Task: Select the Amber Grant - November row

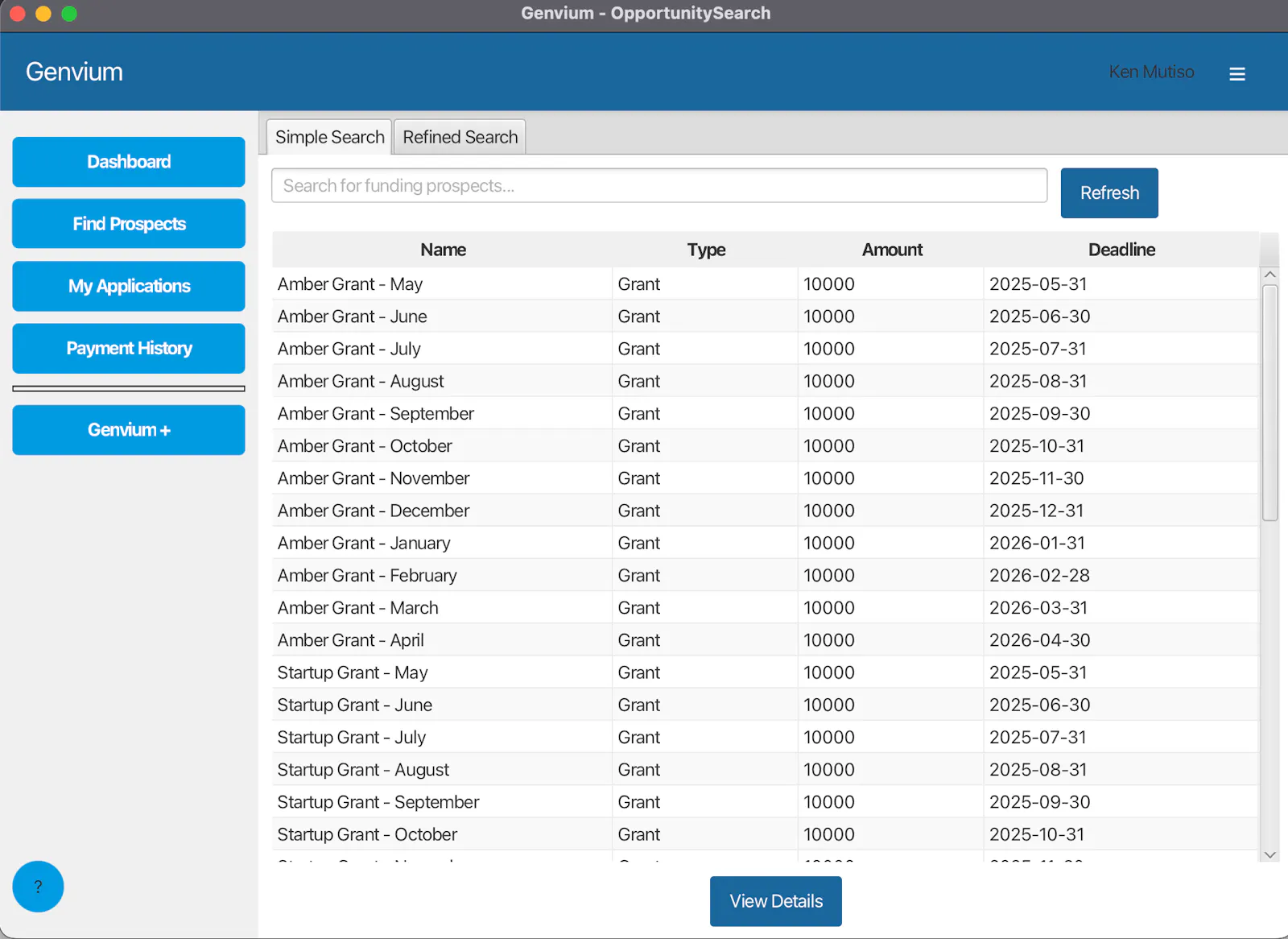Action: [x=766, y=478]
